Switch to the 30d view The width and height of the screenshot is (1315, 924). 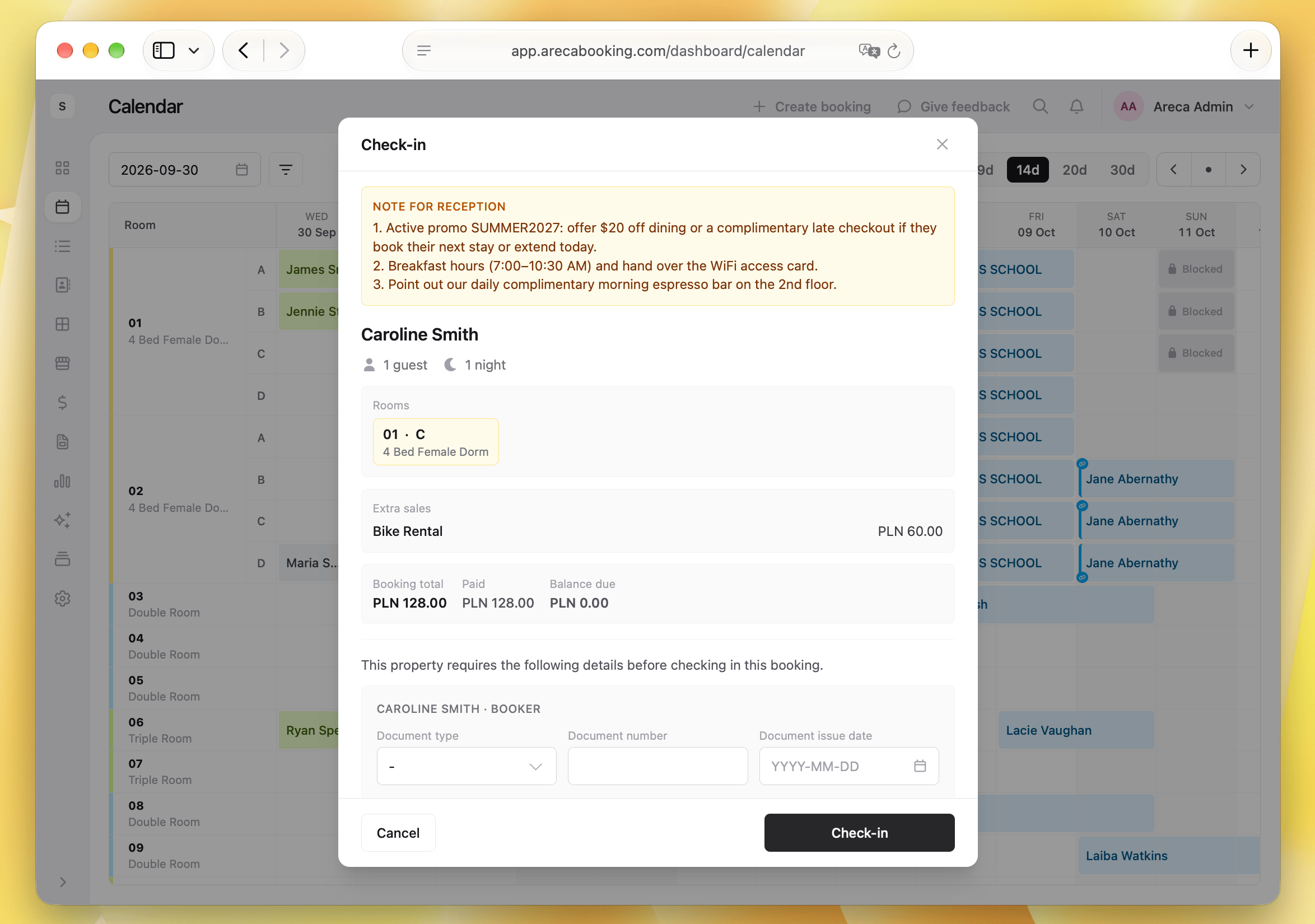pyautogui.click(x=1122, y=170)
